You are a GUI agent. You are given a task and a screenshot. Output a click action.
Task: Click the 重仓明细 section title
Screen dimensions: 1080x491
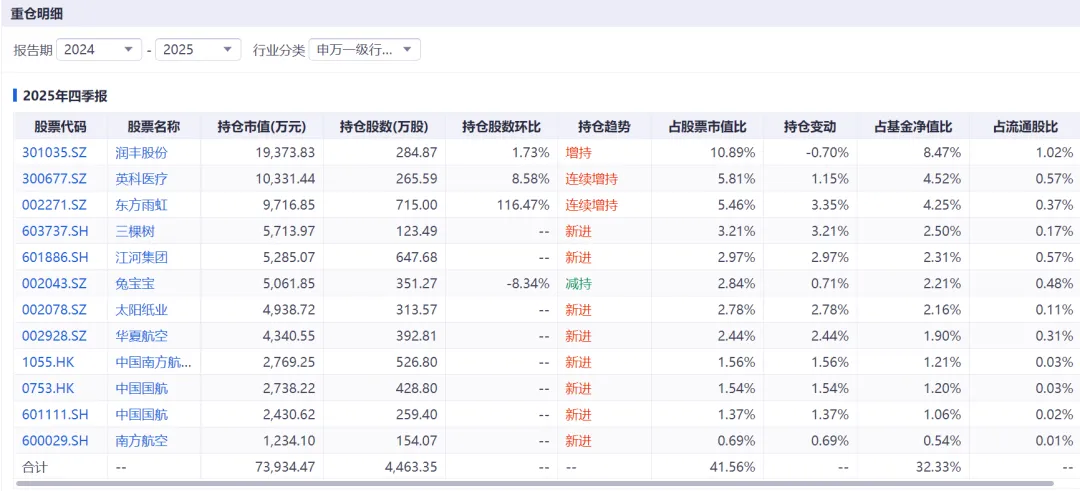click(x=37, y=13)
